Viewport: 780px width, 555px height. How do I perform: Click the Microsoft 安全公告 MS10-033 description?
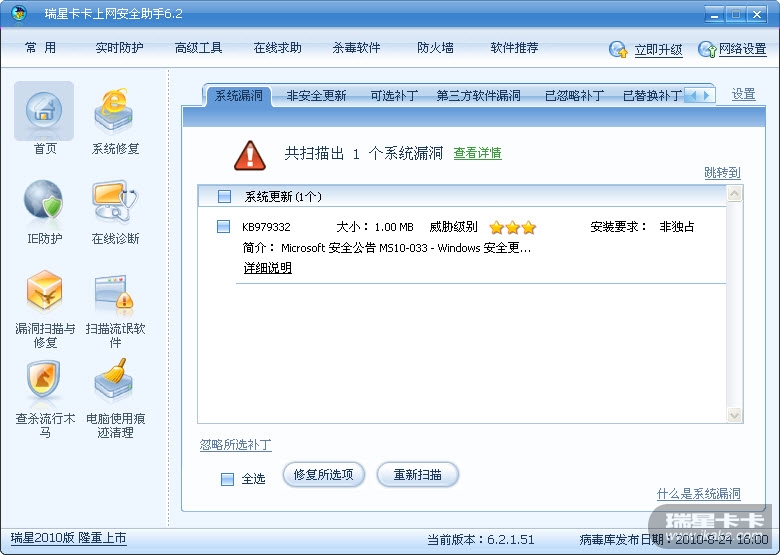click(406, 248)
